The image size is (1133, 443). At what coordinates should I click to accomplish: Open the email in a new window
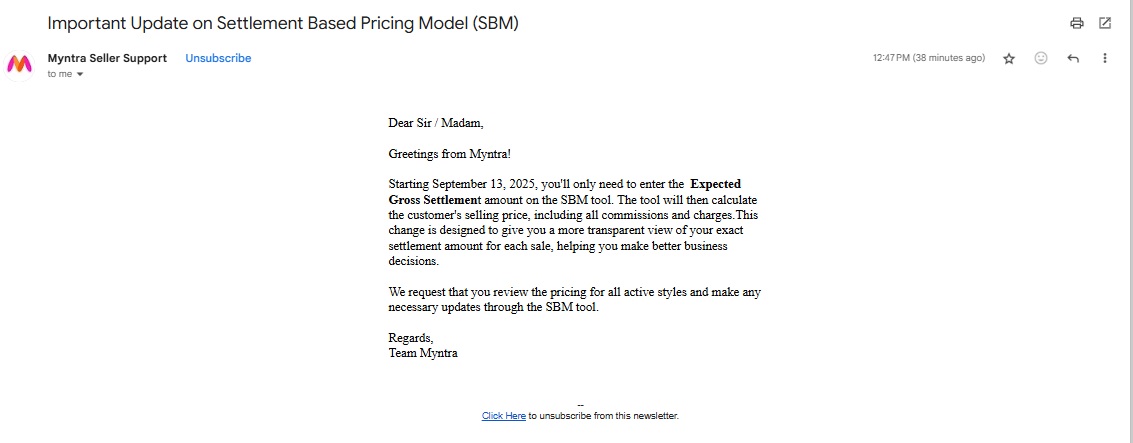click(1105, 23)
